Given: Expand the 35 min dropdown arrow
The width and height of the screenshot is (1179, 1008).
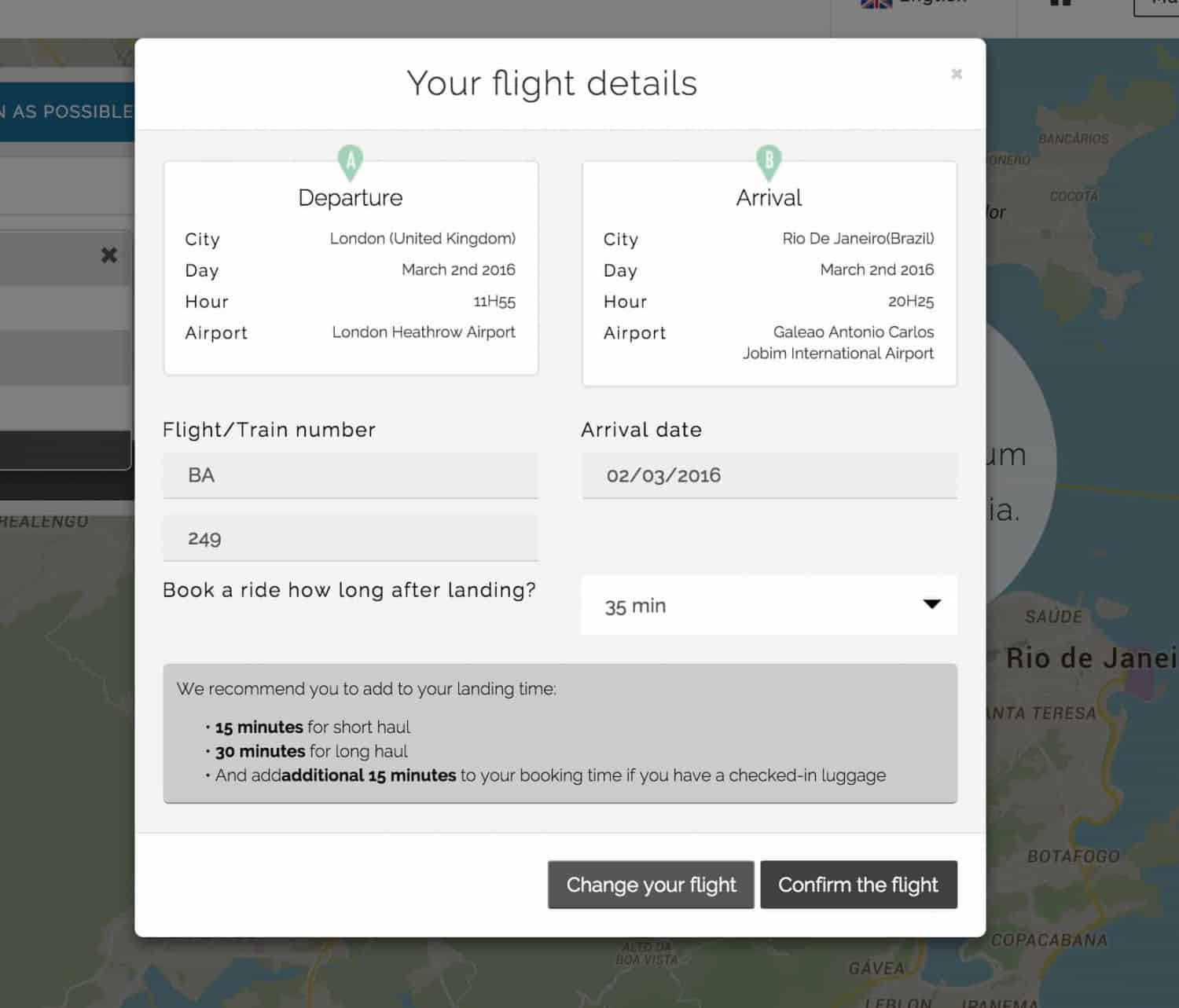Looking at the screenshot, I should (x=931, y=604).
